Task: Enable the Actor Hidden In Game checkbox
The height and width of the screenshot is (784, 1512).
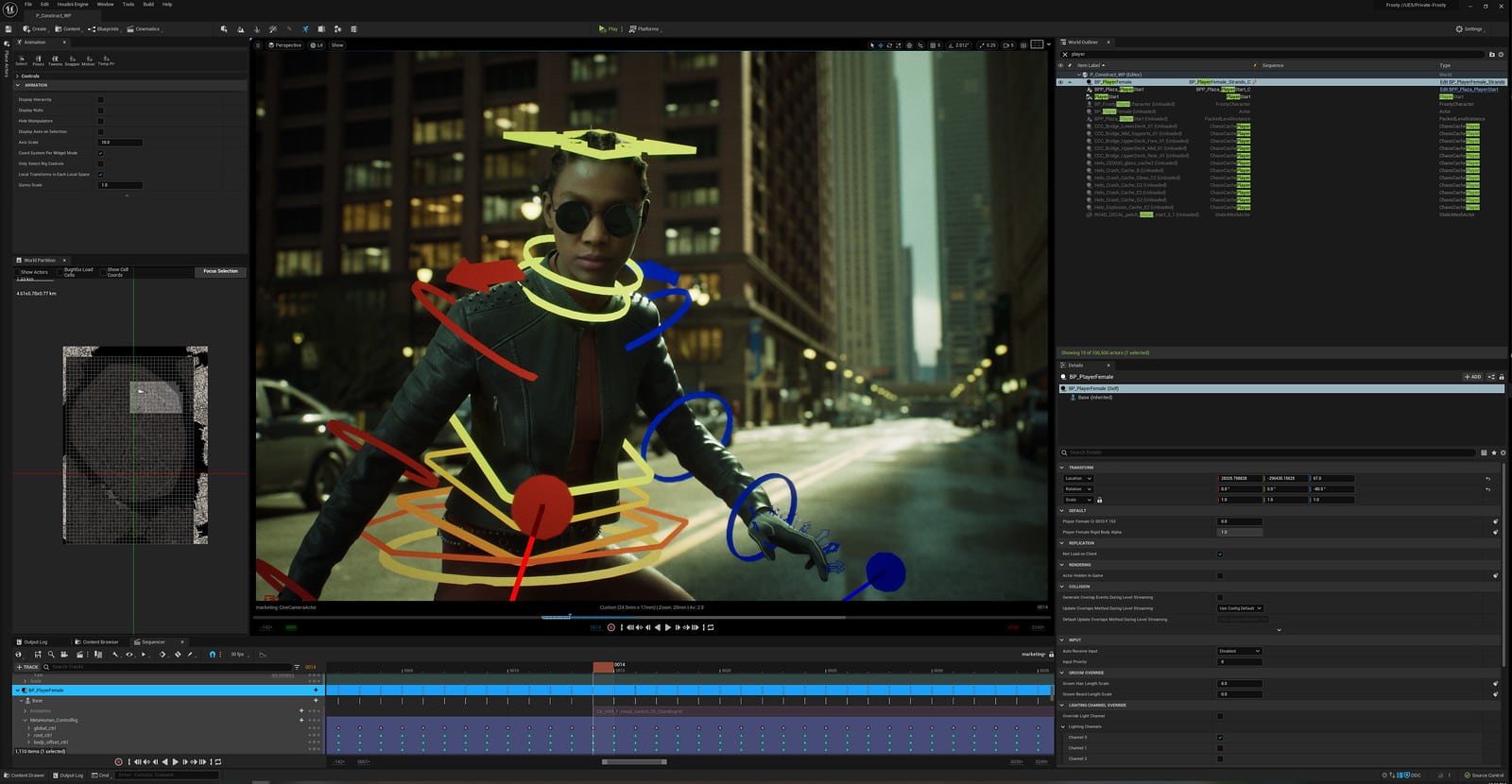Action: pos(1220,575)
